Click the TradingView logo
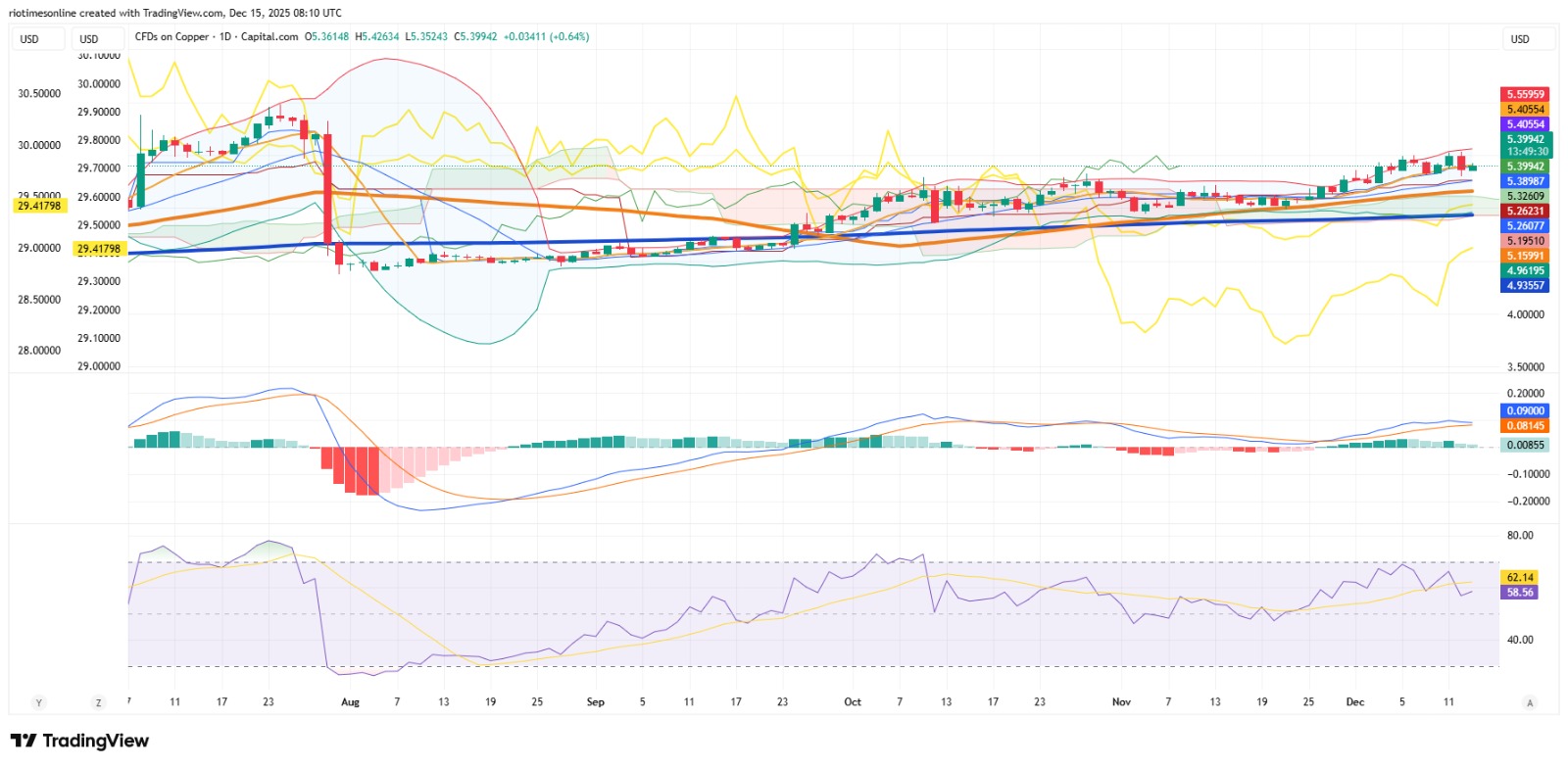Image resolution: width=1568 pixels, height=767 pixels. 79,741
